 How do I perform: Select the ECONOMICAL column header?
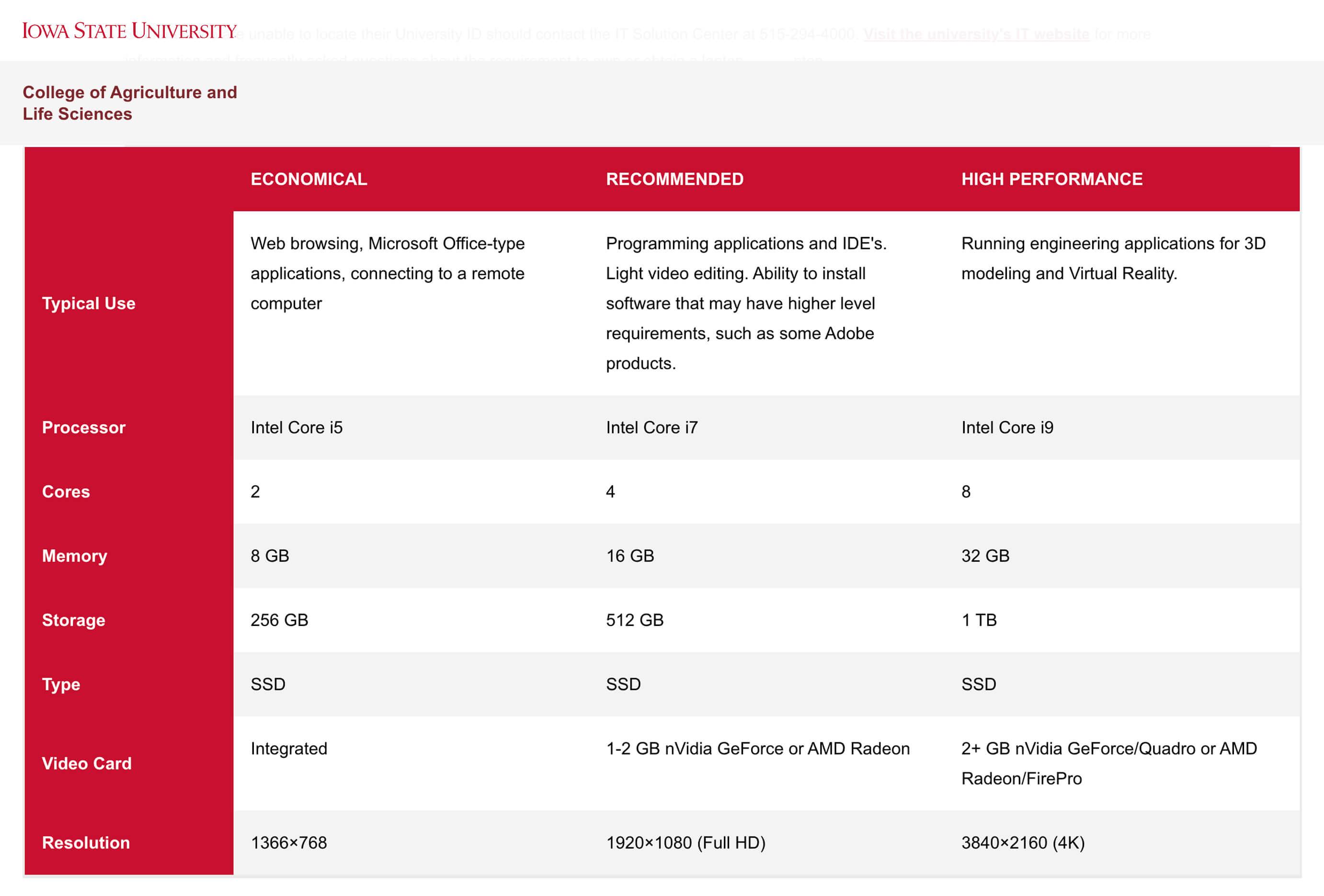click(x=309, y=179)
